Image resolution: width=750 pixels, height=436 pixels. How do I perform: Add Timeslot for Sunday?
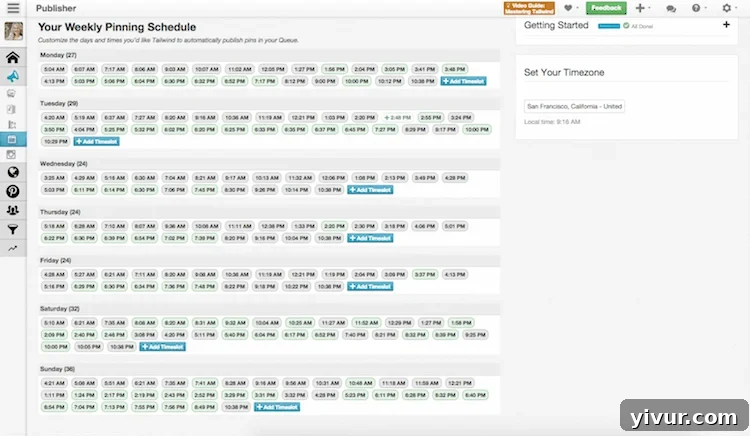[x=277, y=407]
